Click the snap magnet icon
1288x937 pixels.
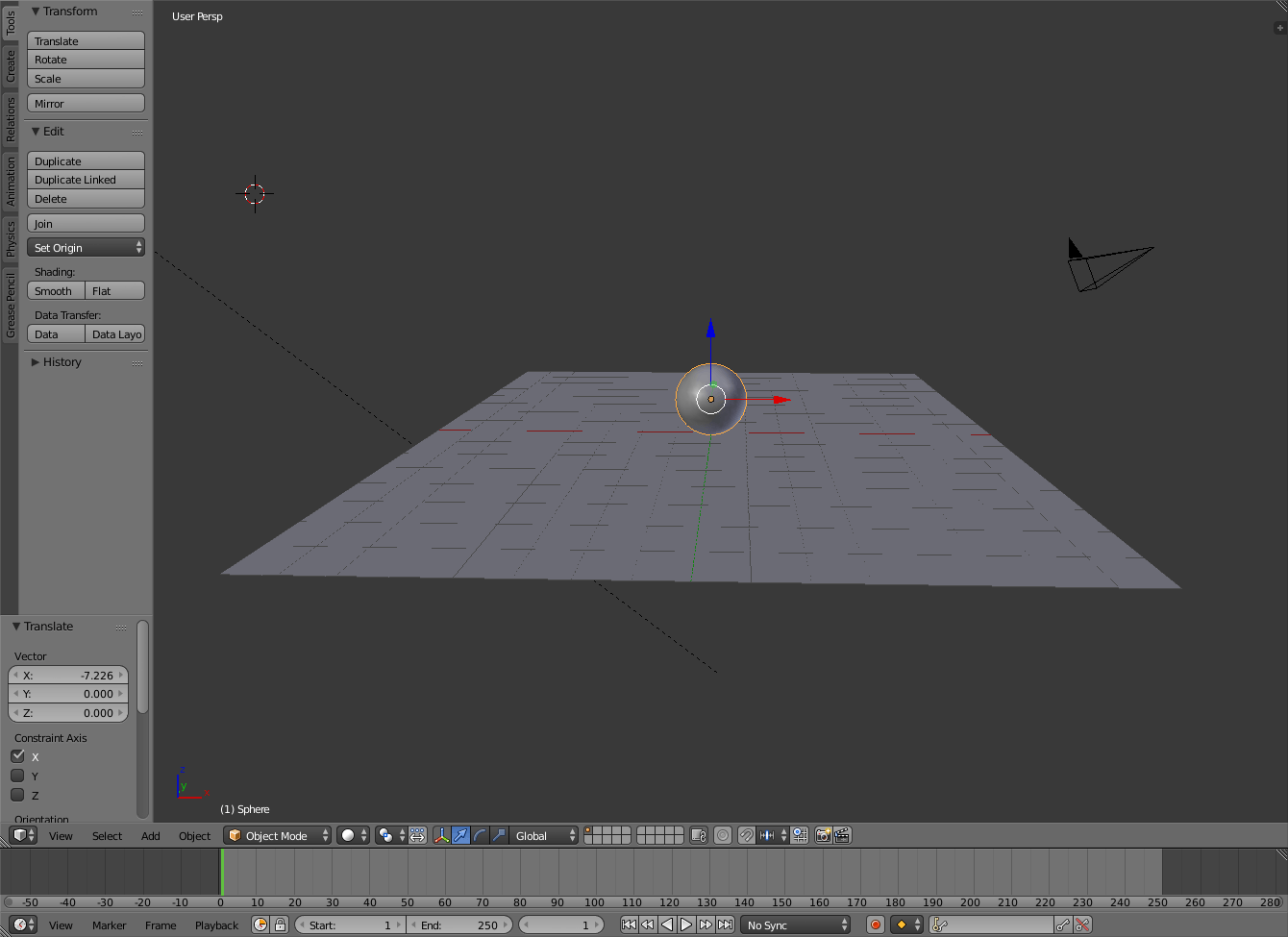746,835
